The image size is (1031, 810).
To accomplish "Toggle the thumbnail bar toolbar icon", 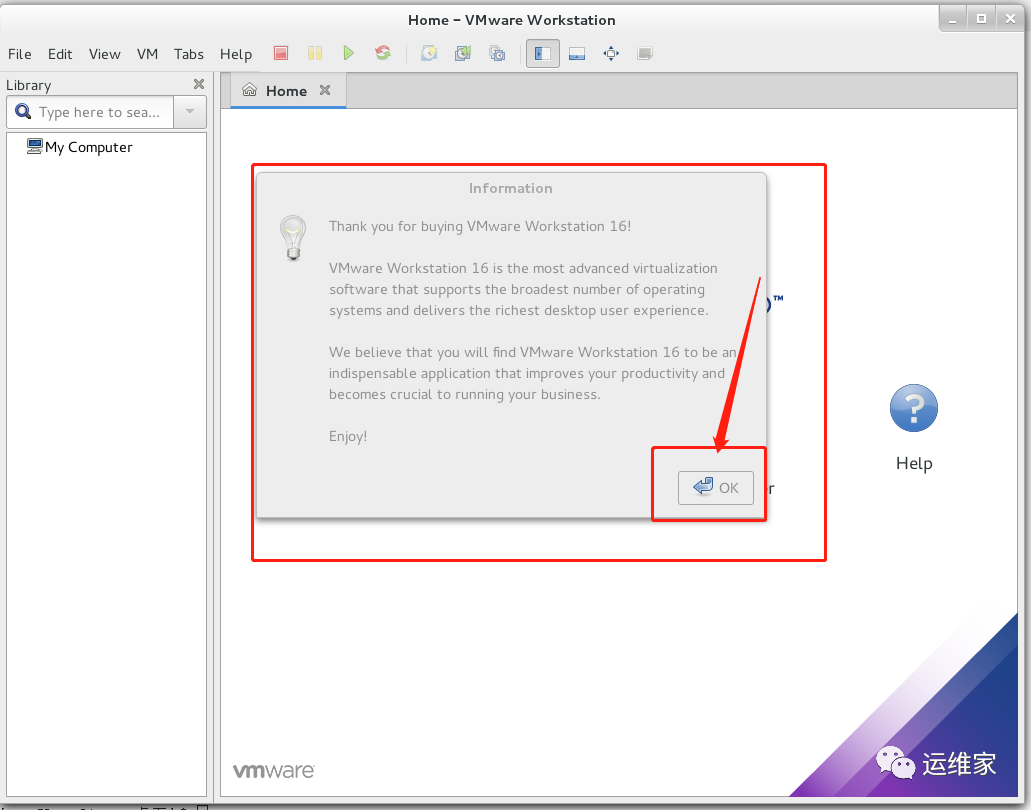I will click(x=577, y=54).
